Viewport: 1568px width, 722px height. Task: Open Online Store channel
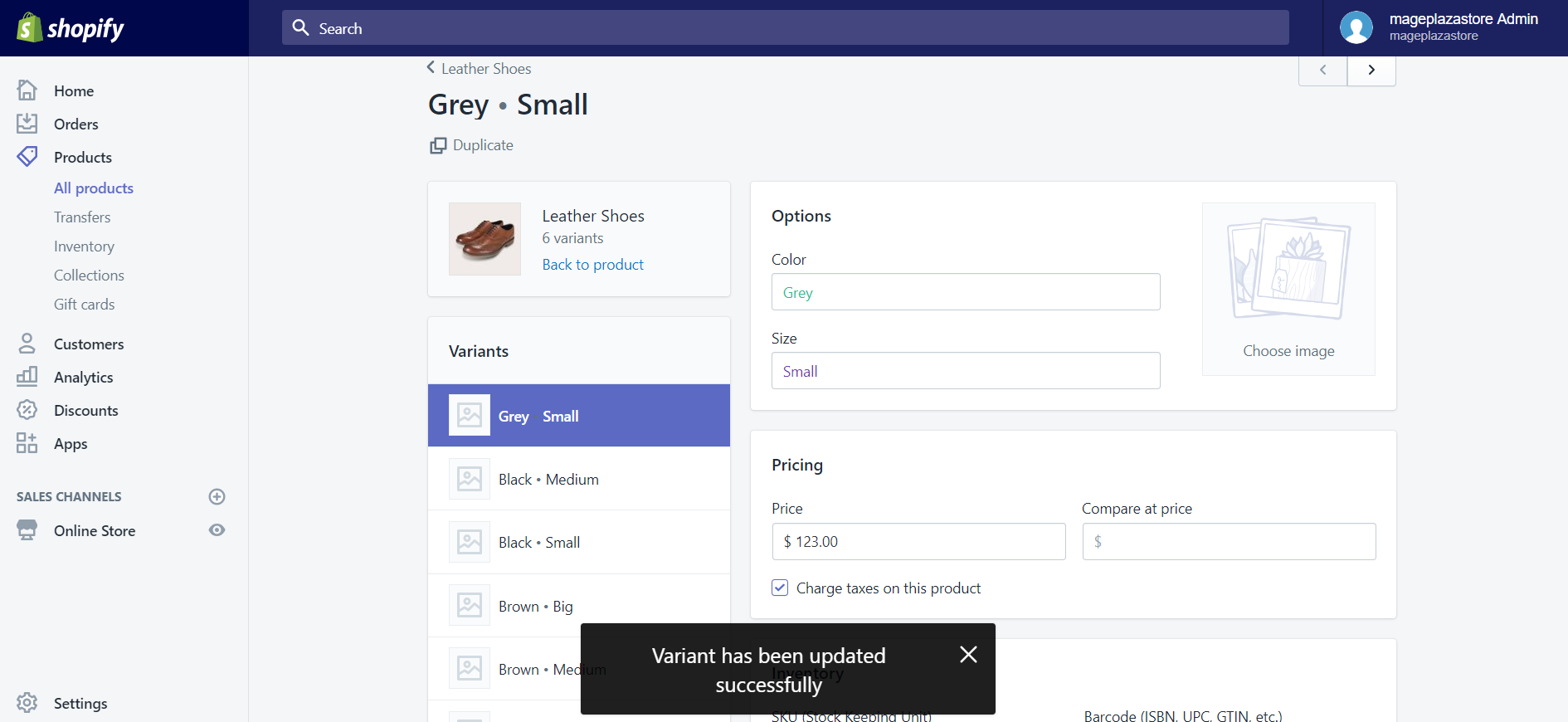click(95, 530)
